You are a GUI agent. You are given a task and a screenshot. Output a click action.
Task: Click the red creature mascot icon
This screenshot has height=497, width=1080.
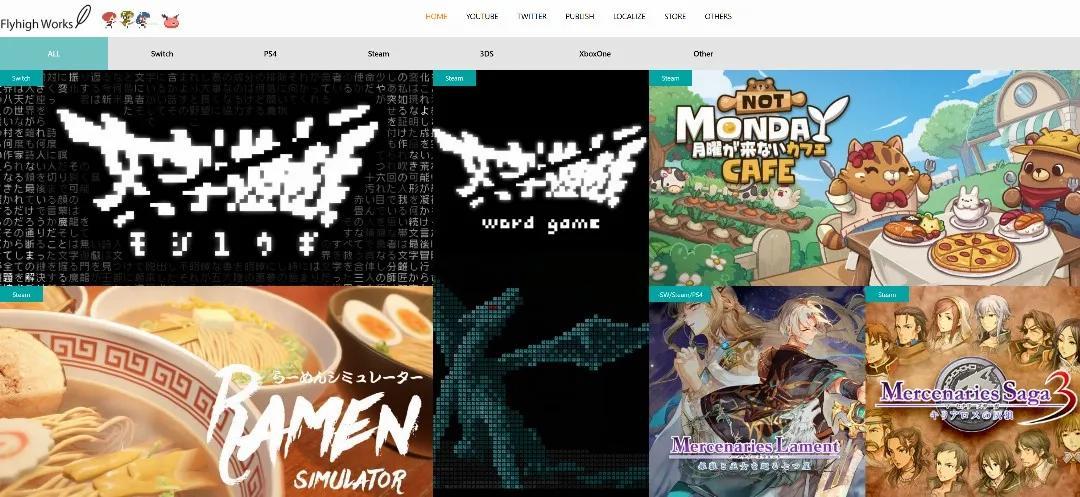click(171, 17)
